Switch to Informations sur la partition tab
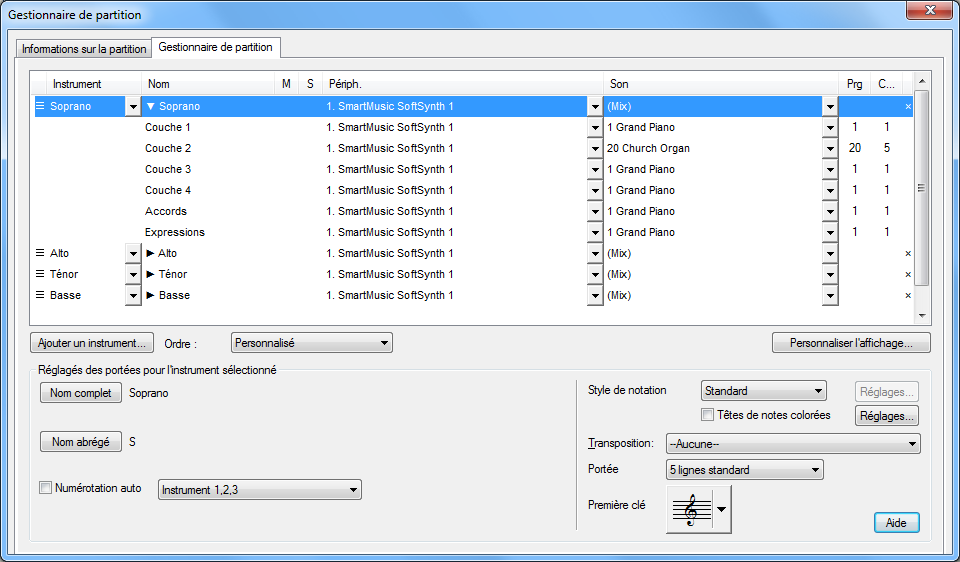 (x=83, y=49)
